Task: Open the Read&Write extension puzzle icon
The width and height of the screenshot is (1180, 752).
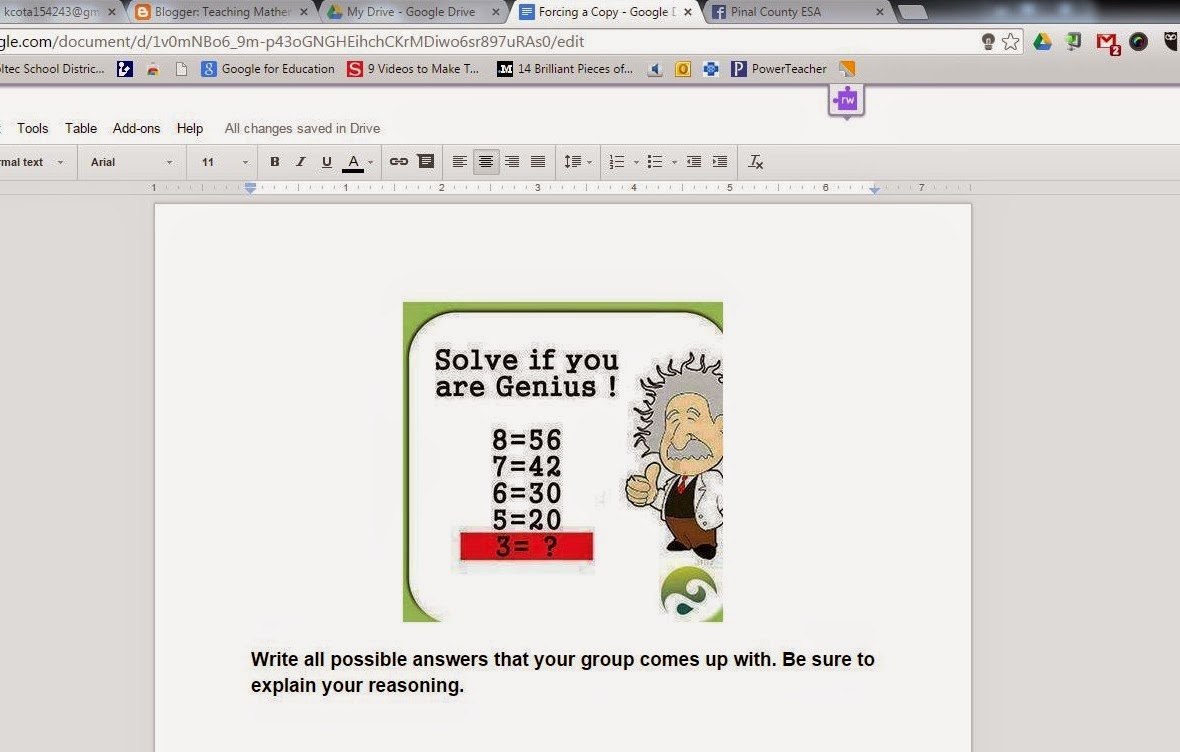Action: click(846, 100)
